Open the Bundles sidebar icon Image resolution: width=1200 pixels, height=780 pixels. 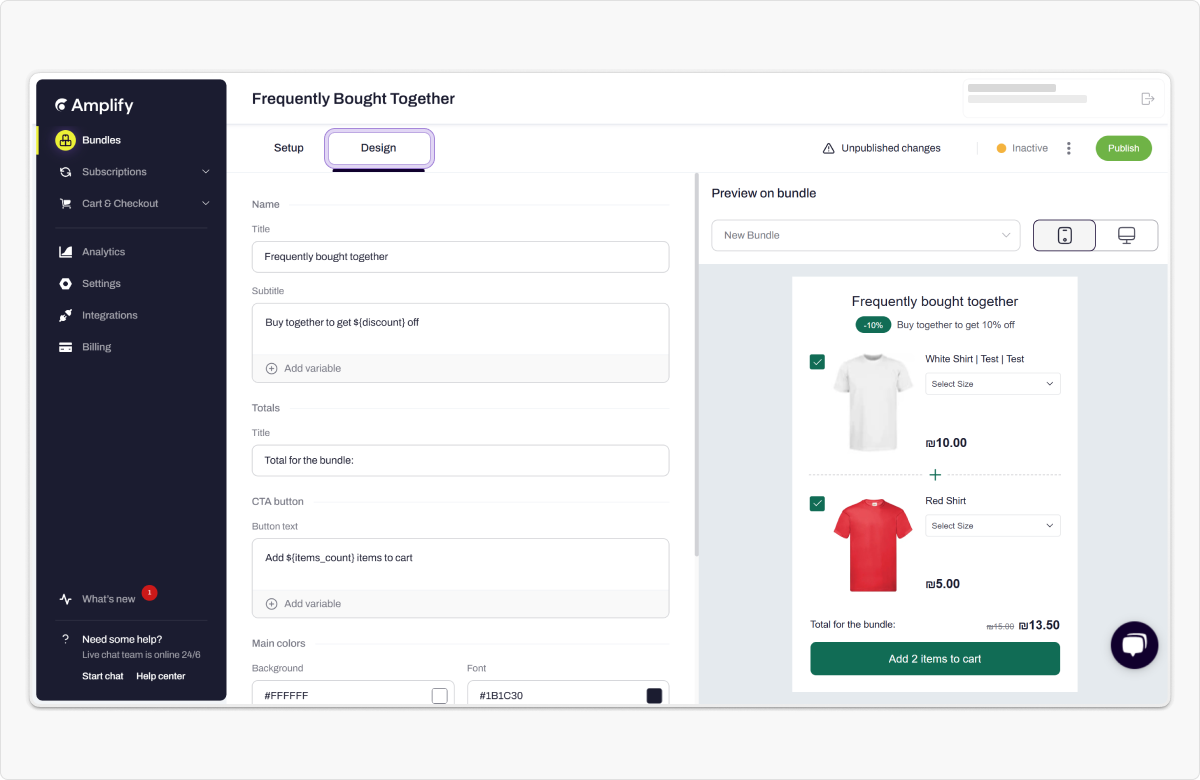coord(65,140)
